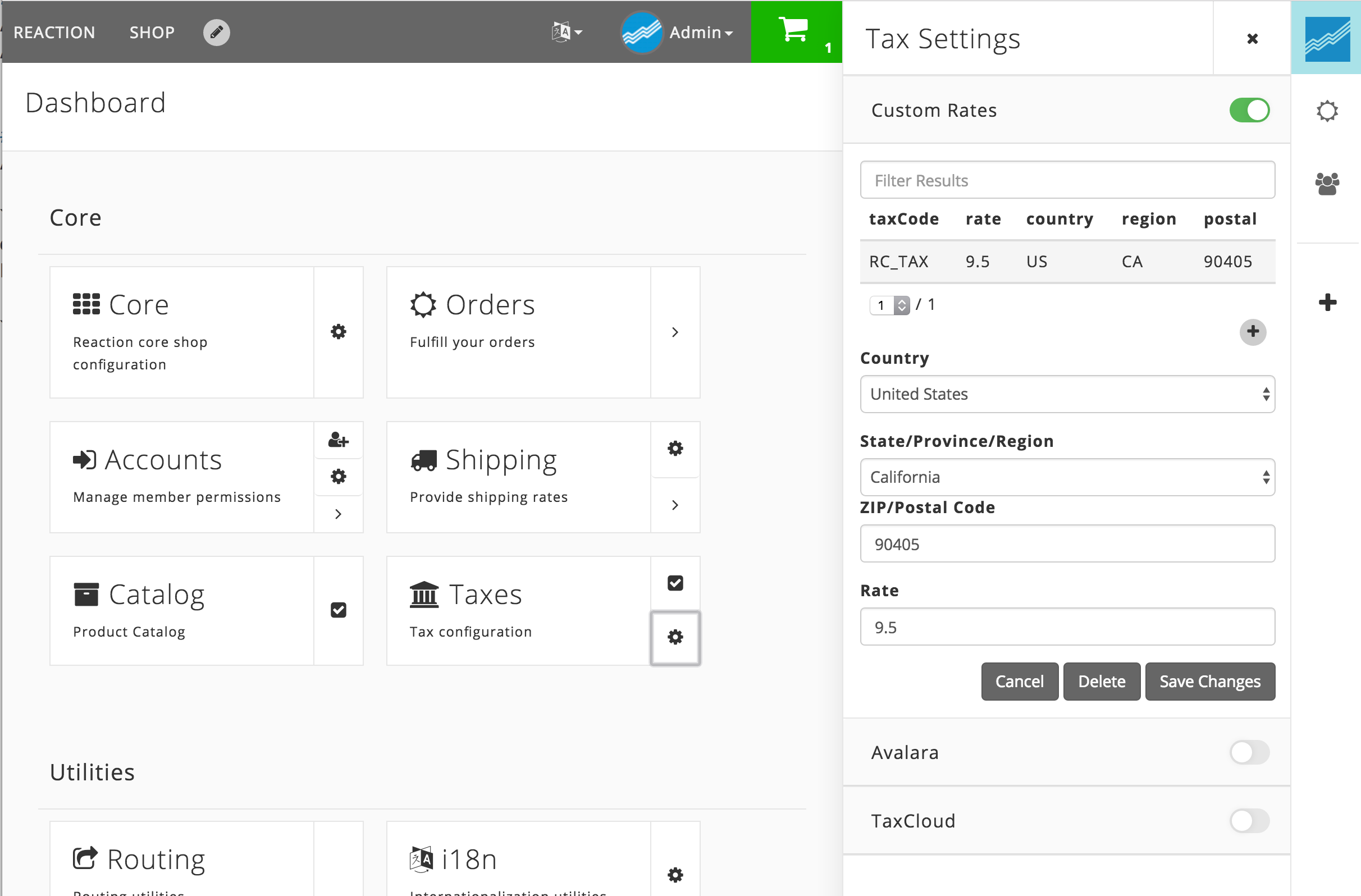This screenshot has width=1361, height=896.
Task: Open Shipping settings gear icon
Action: click(675, 449)
